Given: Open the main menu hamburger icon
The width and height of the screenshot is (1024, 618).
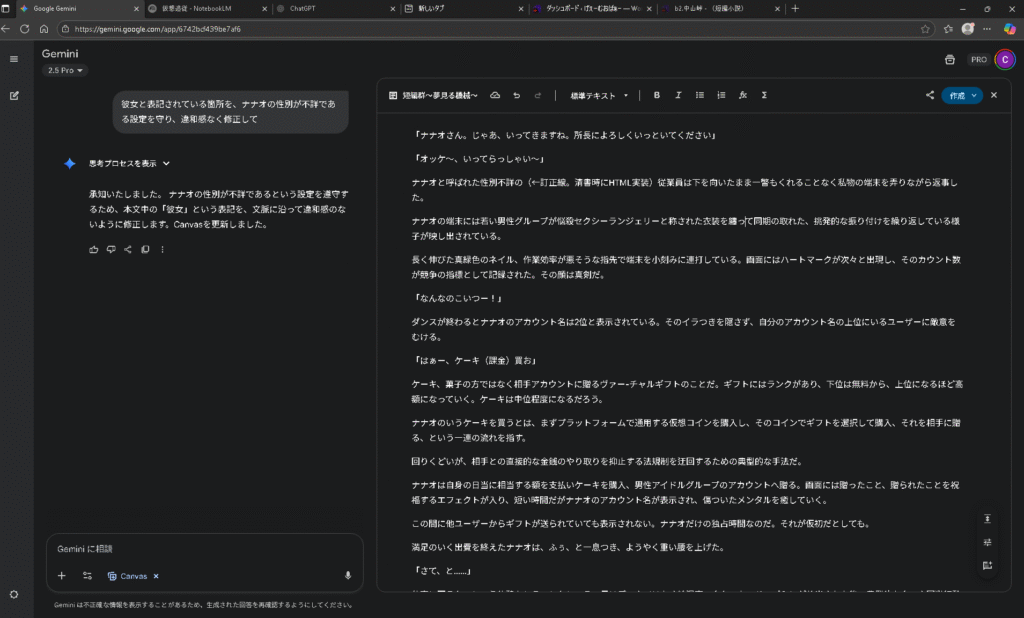Looking at the screenshot, I should point(14,59).
